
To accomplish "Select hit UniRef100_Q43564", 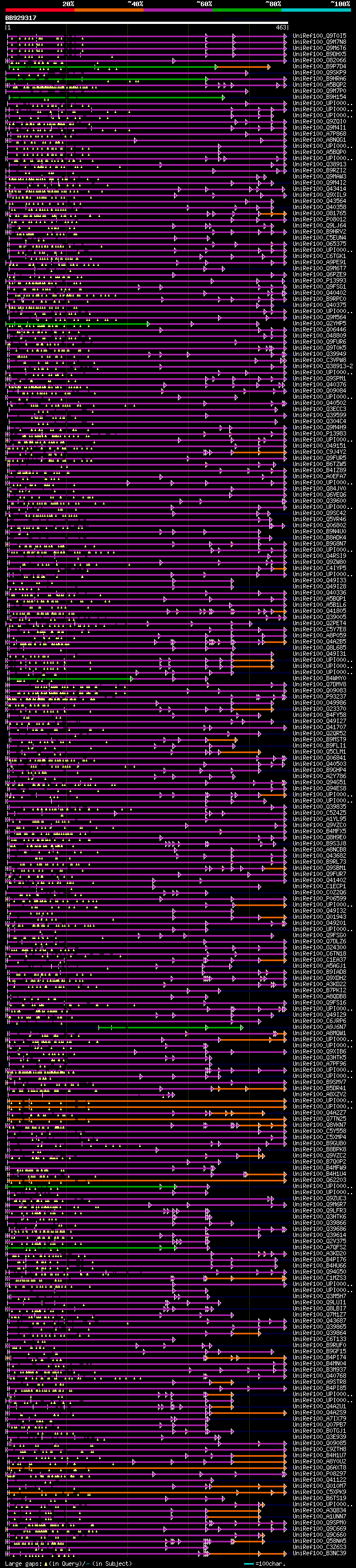I will pos(319,201).
